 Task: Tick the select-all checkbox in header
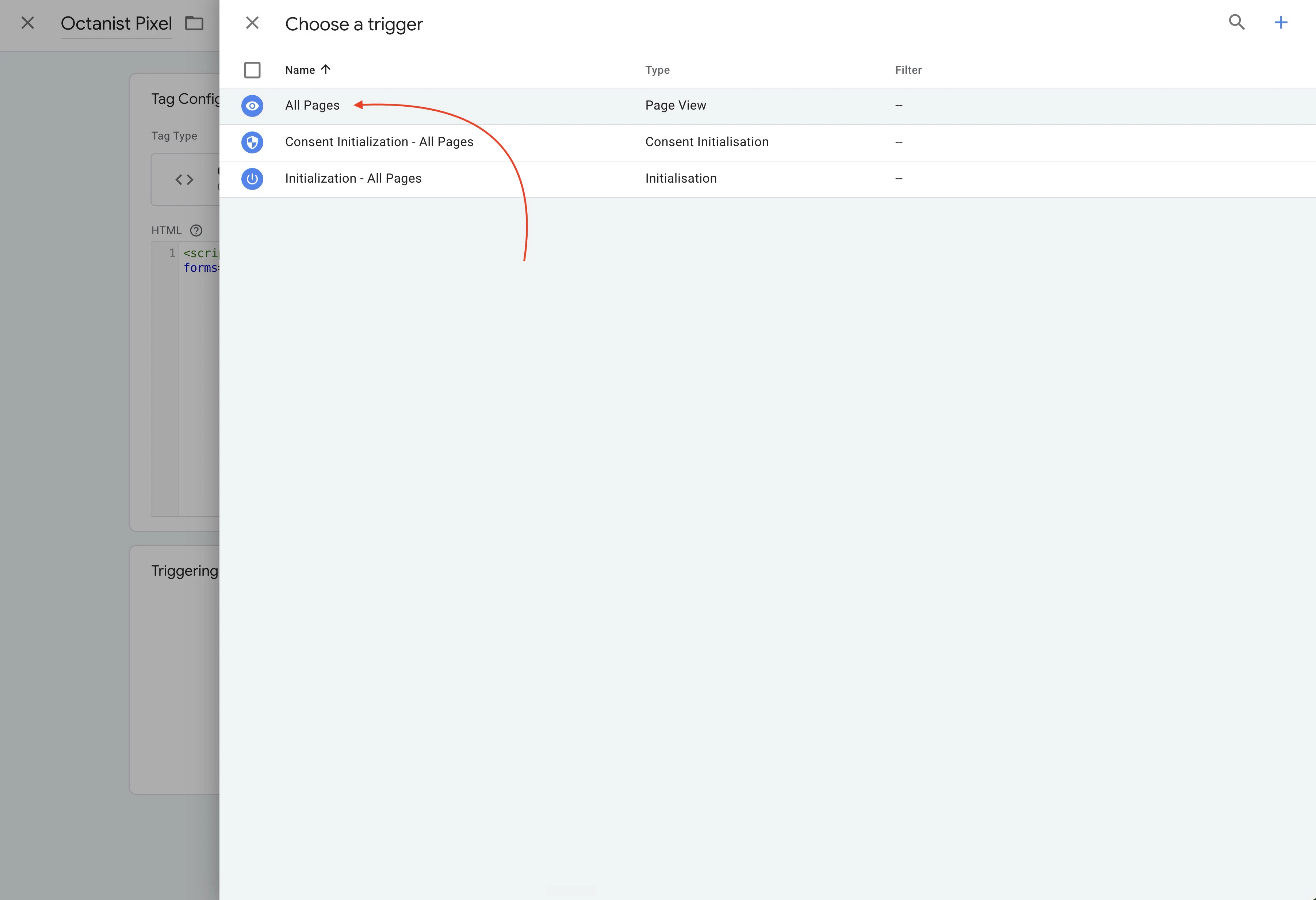pyautogui.click(x=252, y=70)
